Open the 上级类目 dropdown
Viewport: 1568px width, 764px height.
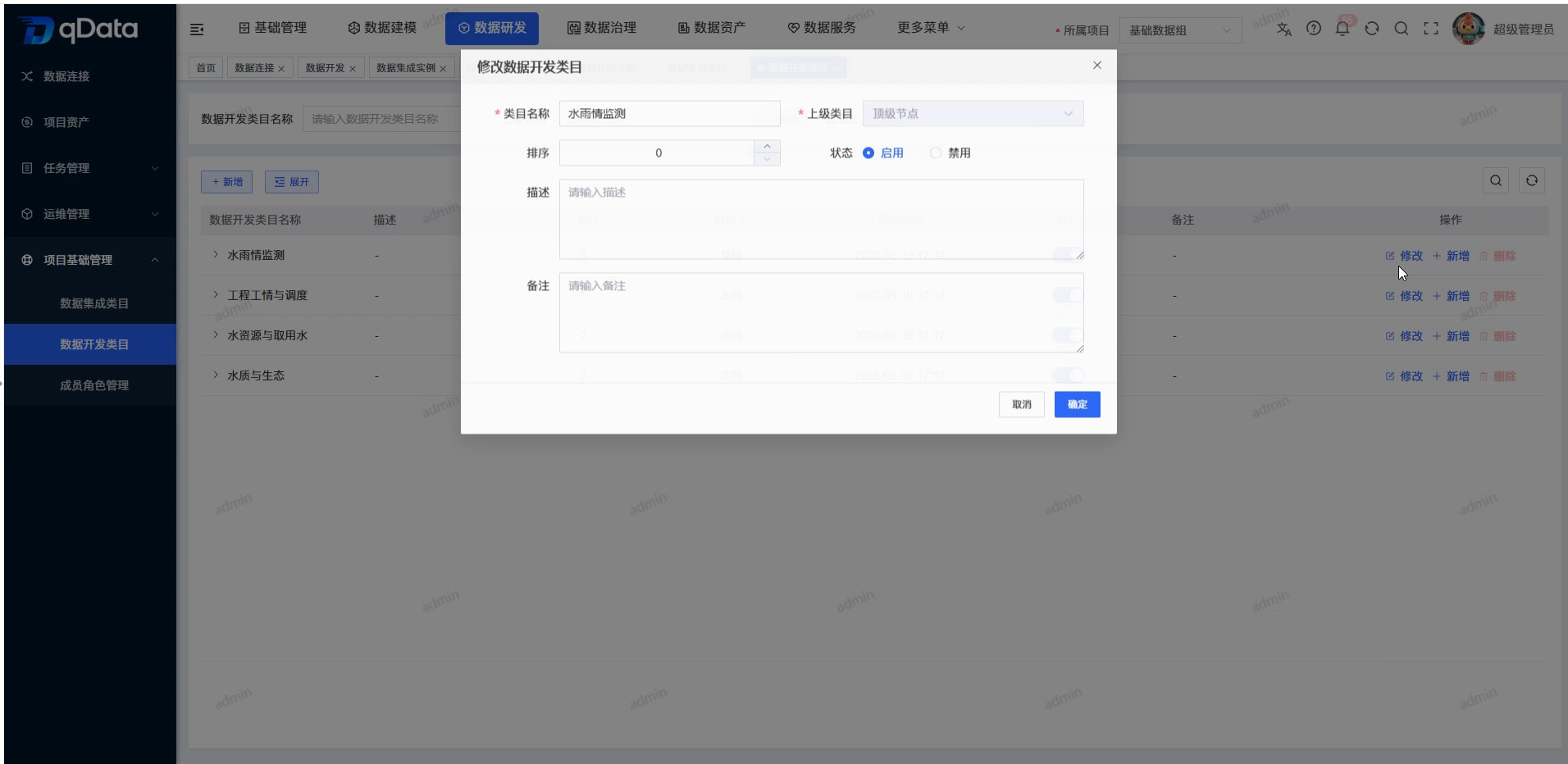point(973,114)
